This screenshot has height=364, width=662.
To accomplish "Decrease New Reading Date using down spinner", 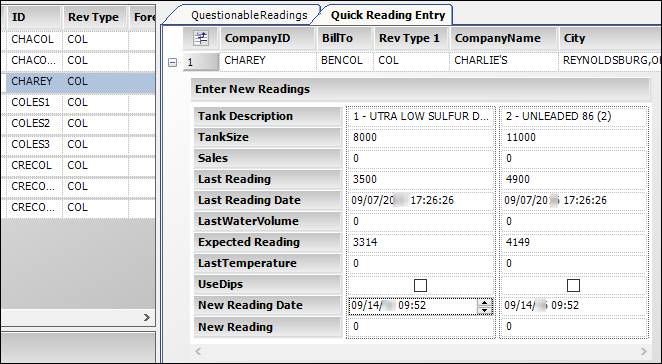I will click(485, 310).
